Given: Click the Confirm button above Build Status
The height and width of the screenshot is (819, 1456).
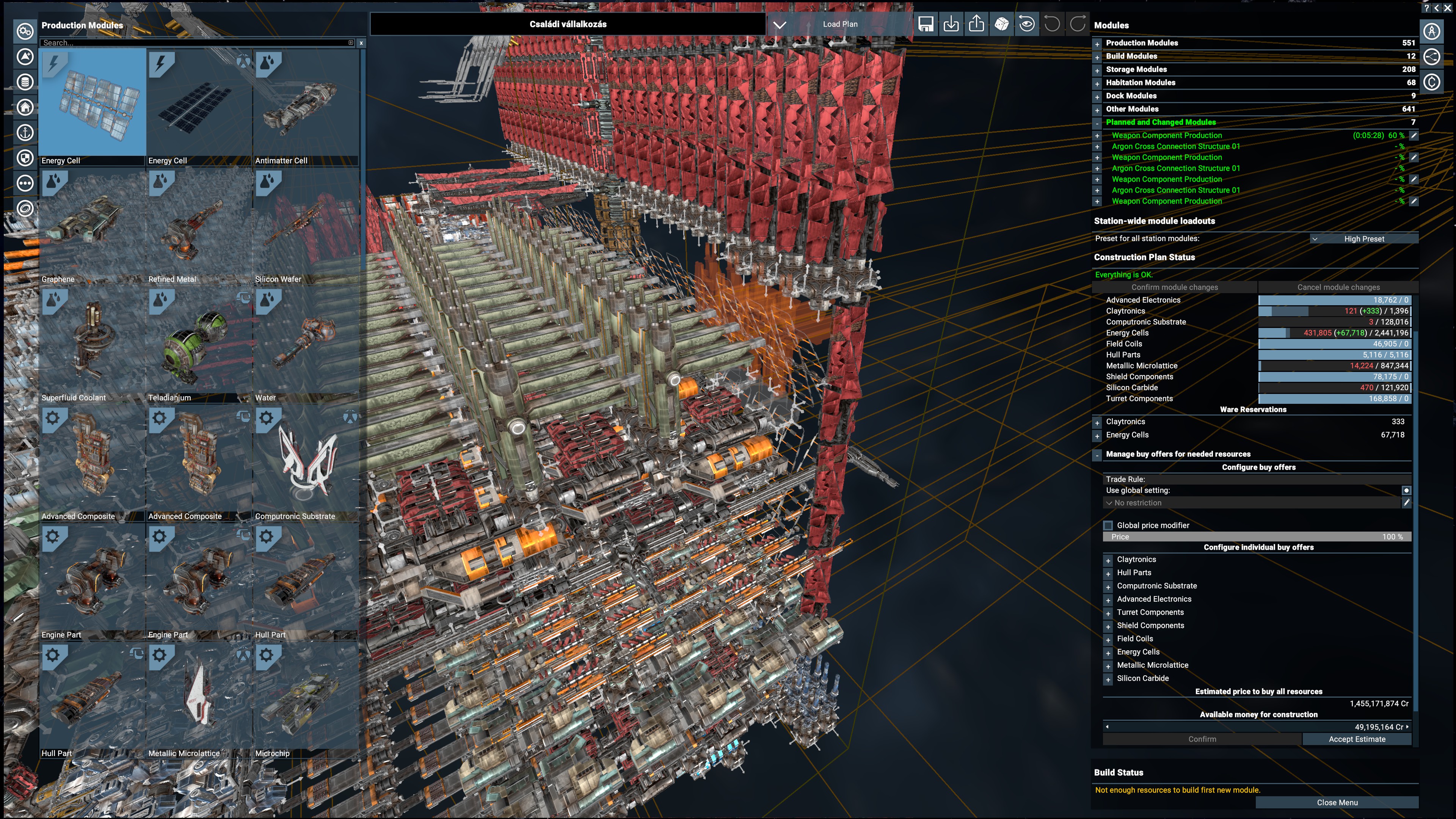Looking at the screenshot, I should [x=1202, y=739].
